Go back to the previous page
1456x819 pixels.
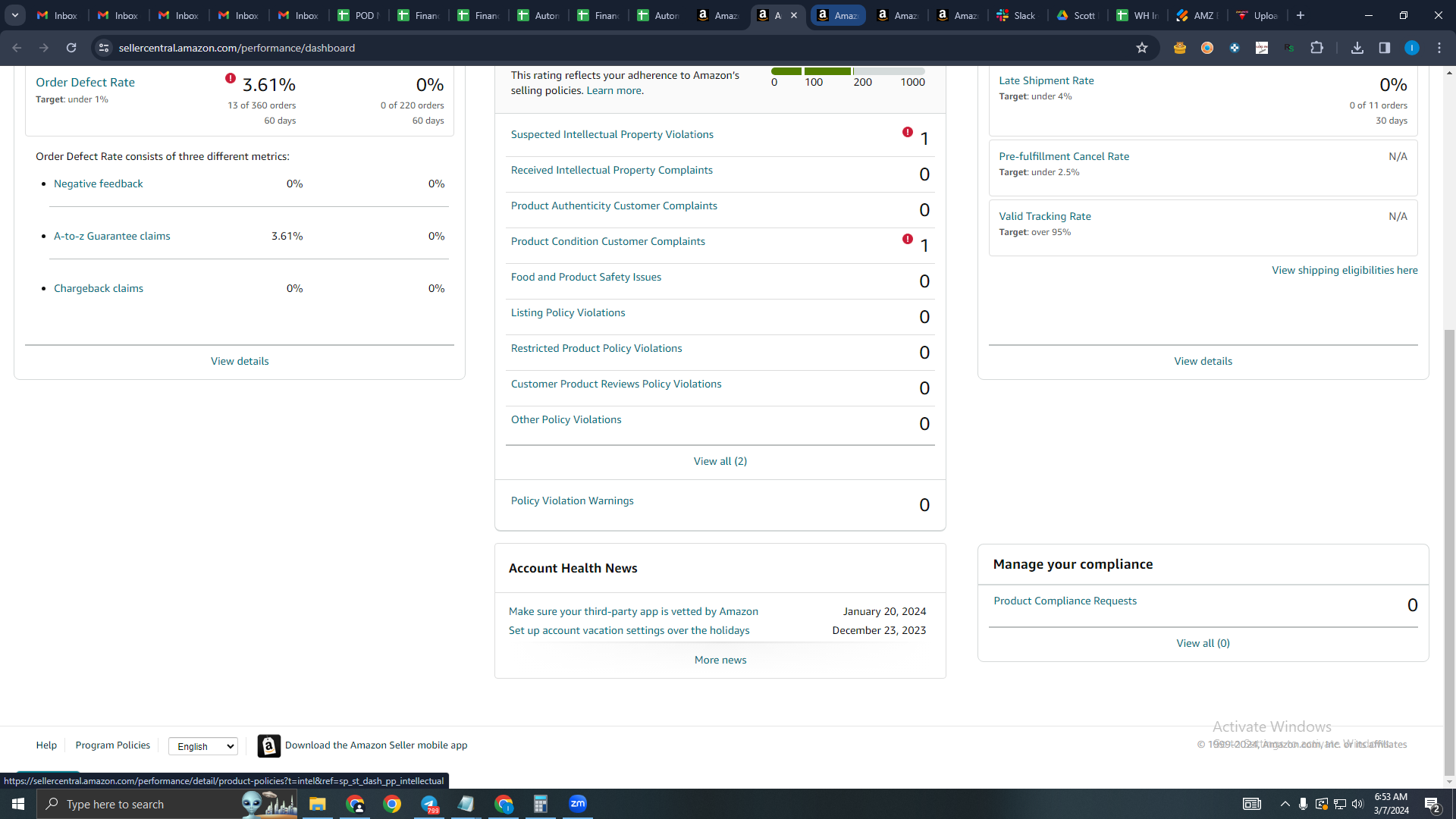pos(17,48)
